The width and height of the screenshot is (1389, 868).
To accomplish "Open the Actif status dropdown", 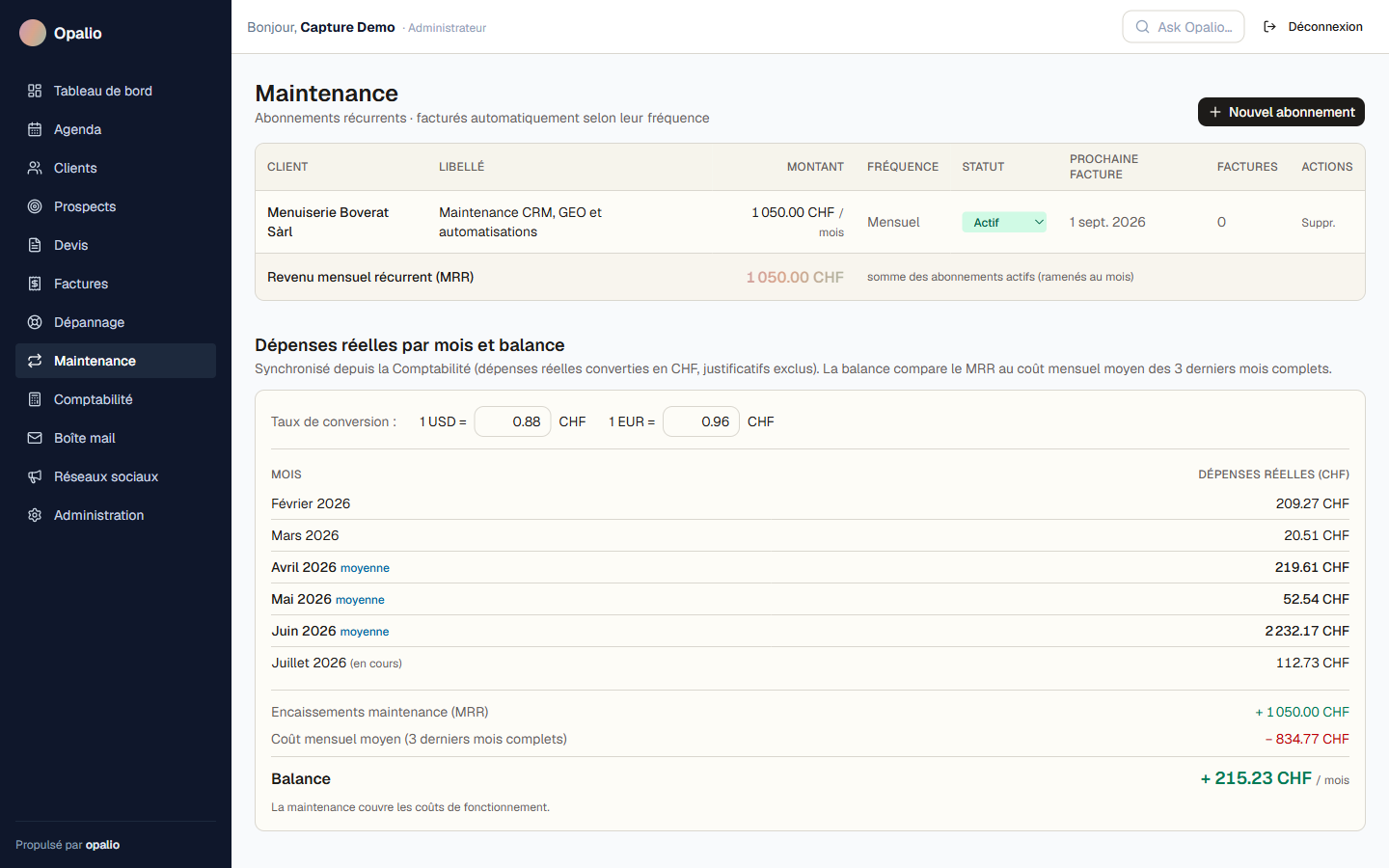I will point(1004,222).
